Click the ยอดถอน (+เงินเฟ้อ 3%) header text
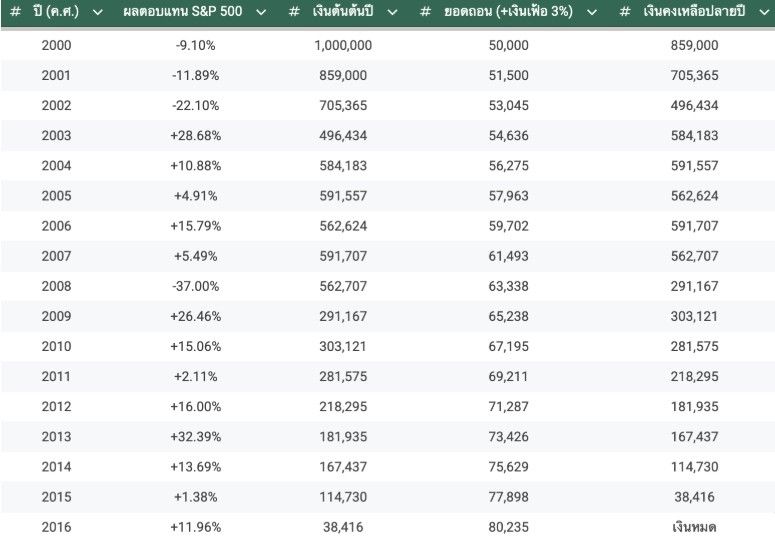Image resolution: width=775 pixels, height=540 pixels. point(508,12)
